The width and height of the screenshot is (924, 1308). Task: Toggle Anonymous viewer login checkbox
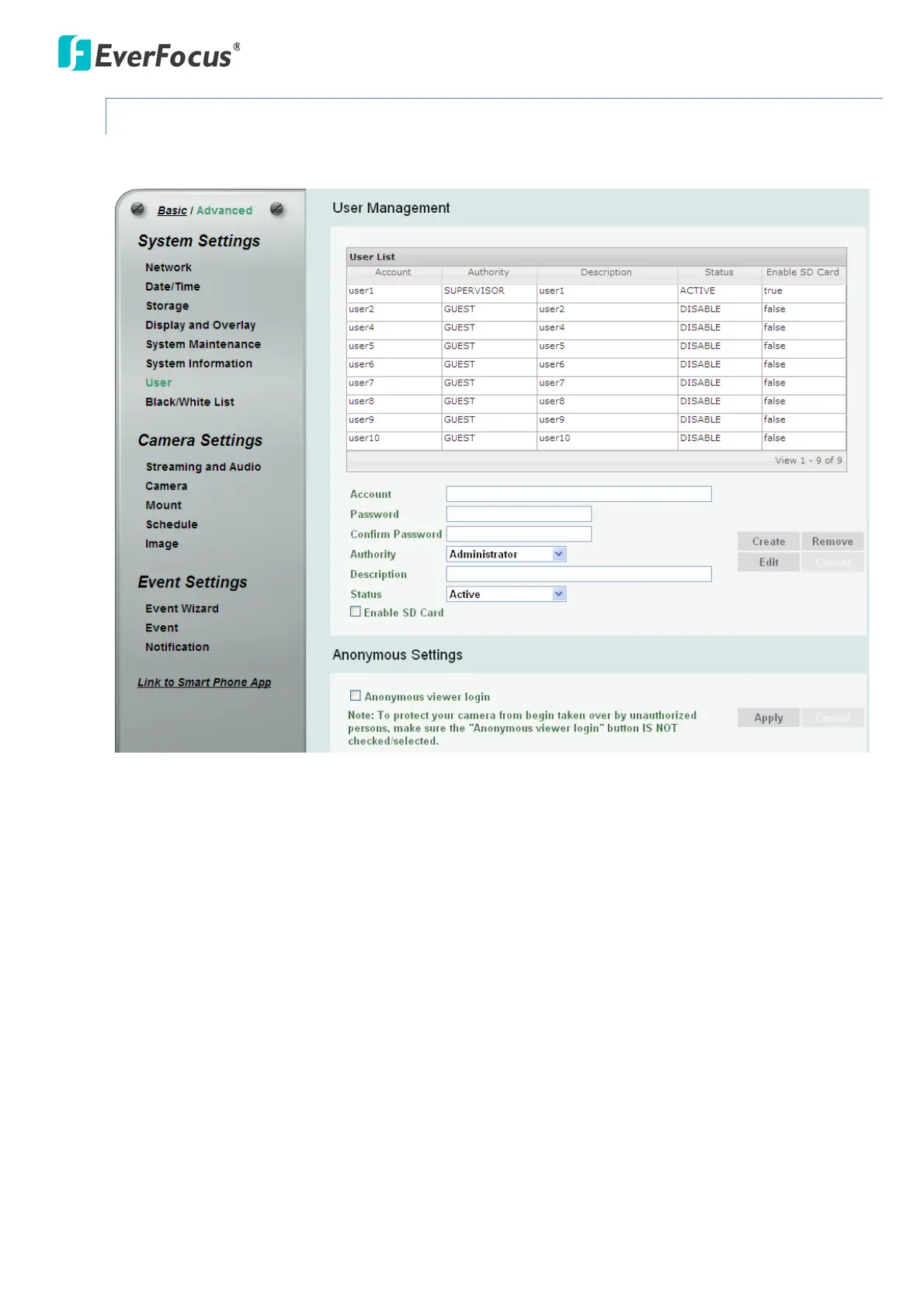[356, 696]
